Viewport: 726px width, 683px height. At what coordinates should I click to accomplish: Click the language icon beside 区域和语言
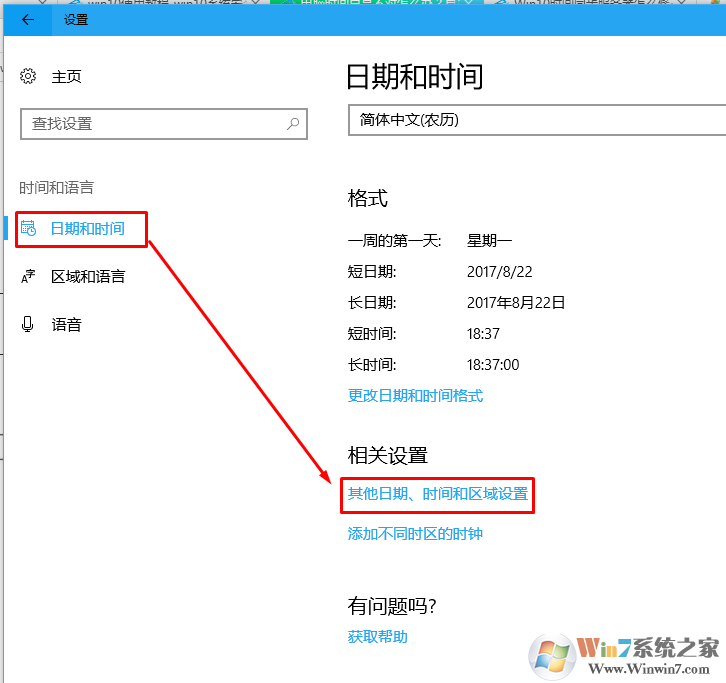pos(29,277)
